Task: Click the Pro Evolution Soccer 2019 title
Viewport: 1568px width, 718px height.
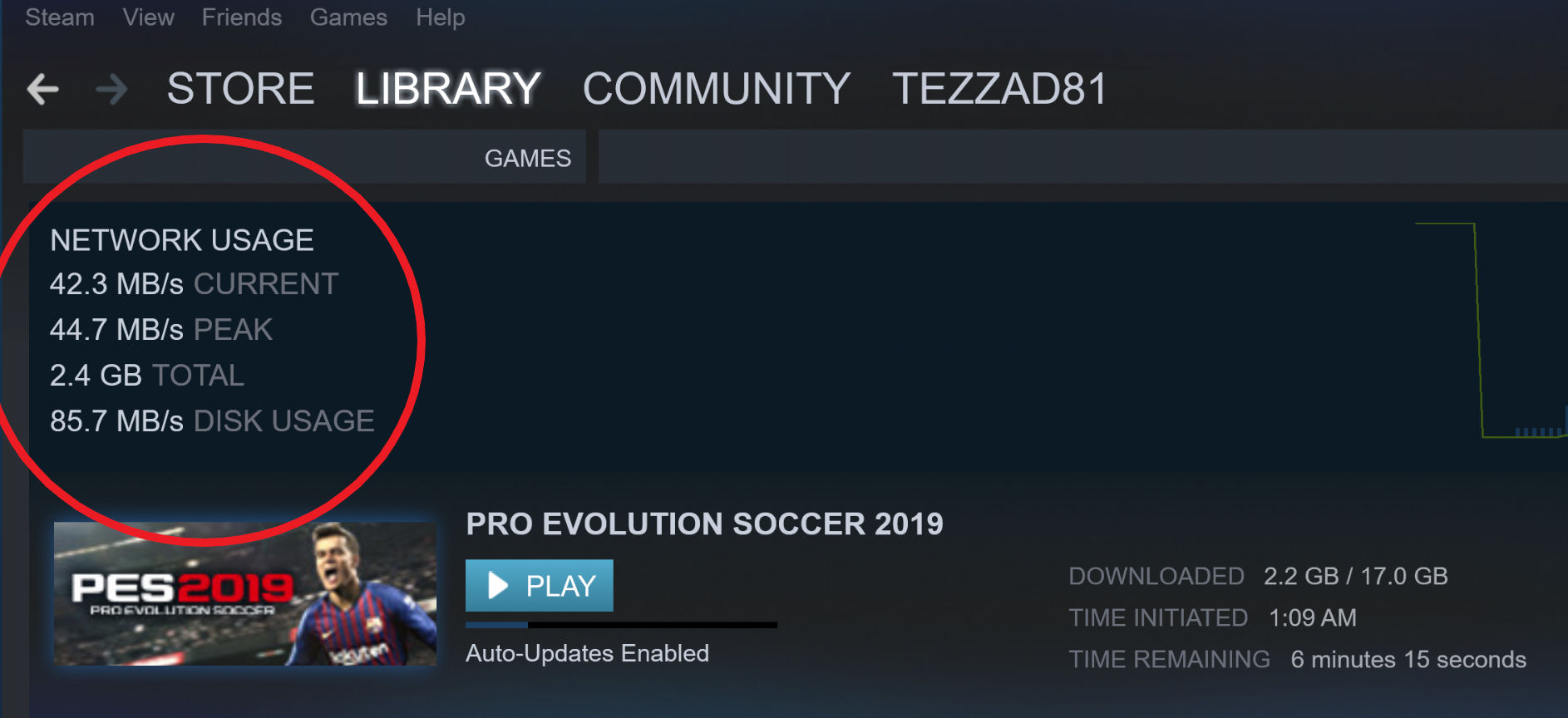Action: [x=704, y=524]
